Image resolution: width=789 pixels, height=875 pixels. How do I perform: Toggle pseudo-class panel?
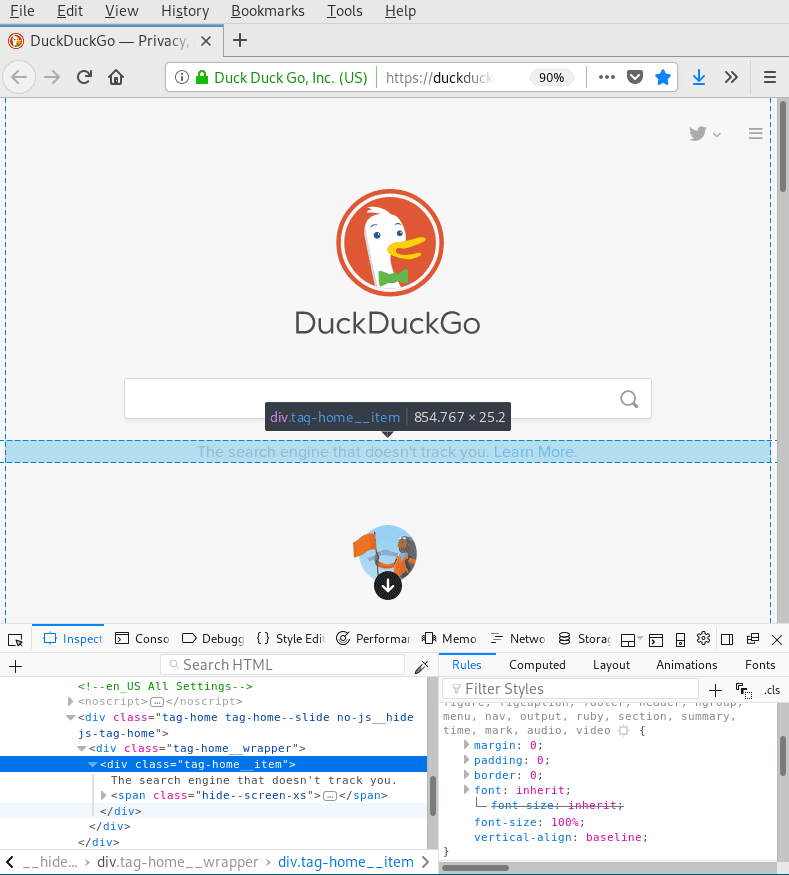pos(743,690)
